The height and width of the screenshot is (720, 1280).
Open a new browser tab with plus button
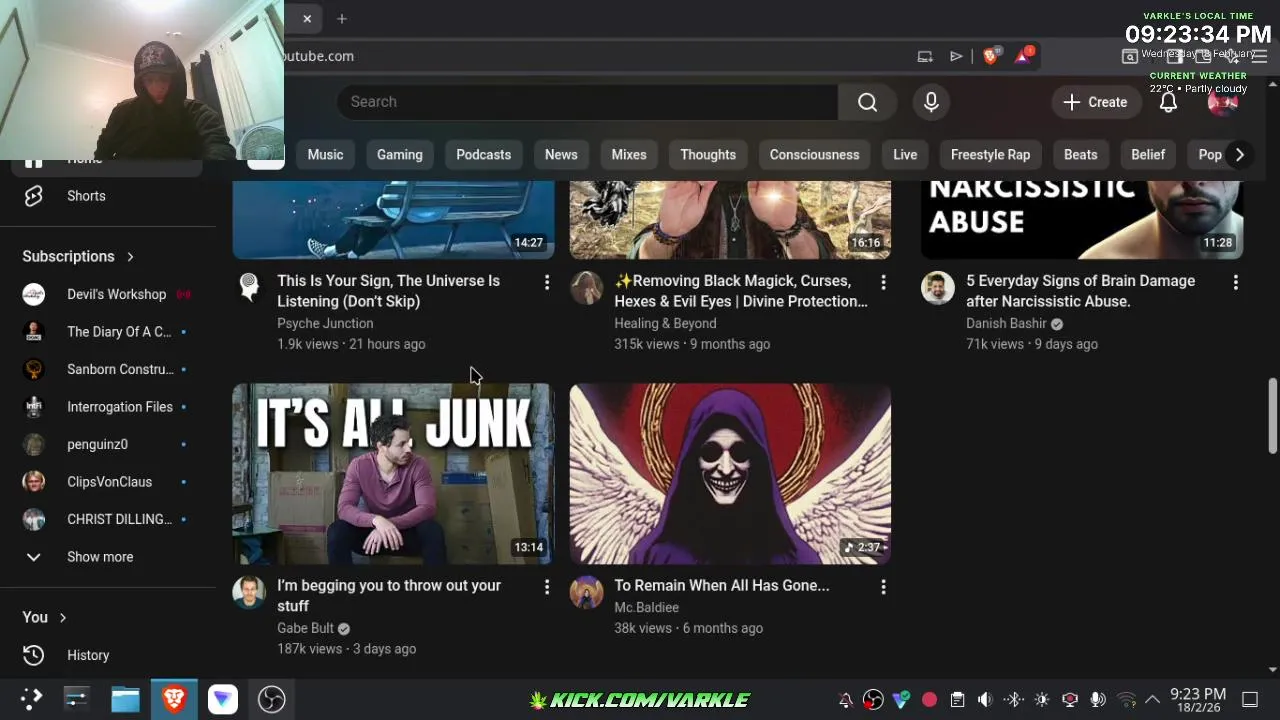(x=342, y=19)
